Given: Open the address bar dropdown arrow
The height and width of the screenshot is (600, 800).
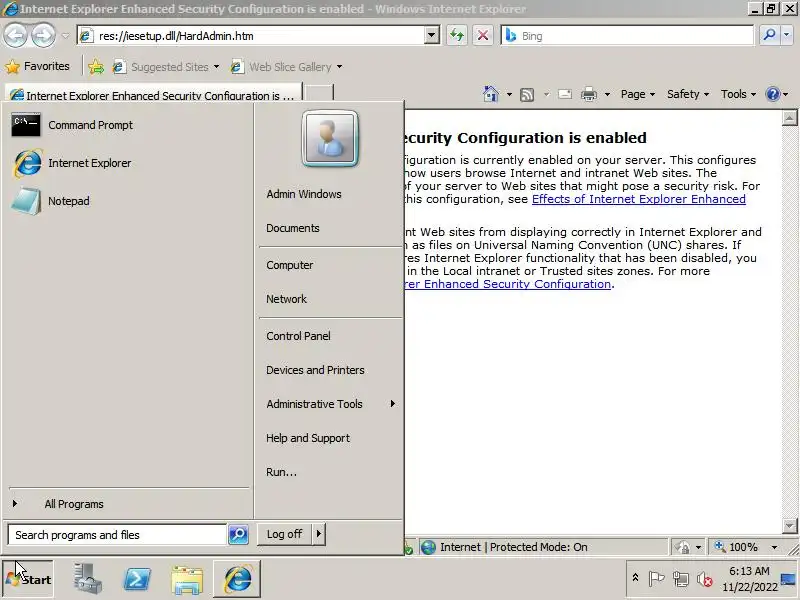Looking at the screenshot, I should pos(432,36).
